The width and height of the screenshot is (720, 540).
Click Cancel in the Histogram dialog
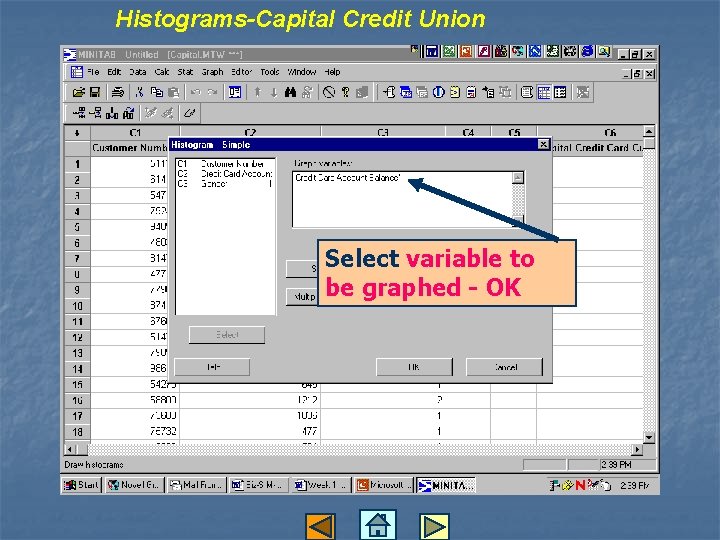[505, 367]
